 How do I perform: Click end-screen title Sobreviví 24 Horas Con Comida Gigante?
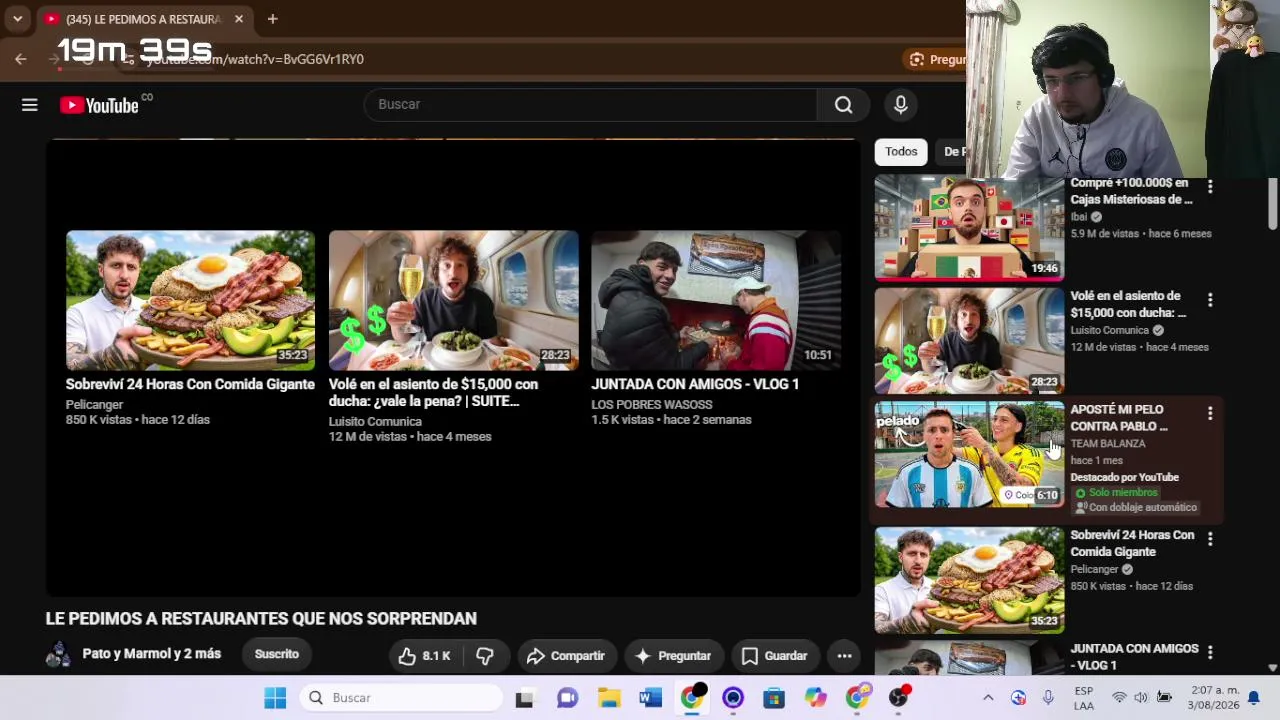(190, 384)
